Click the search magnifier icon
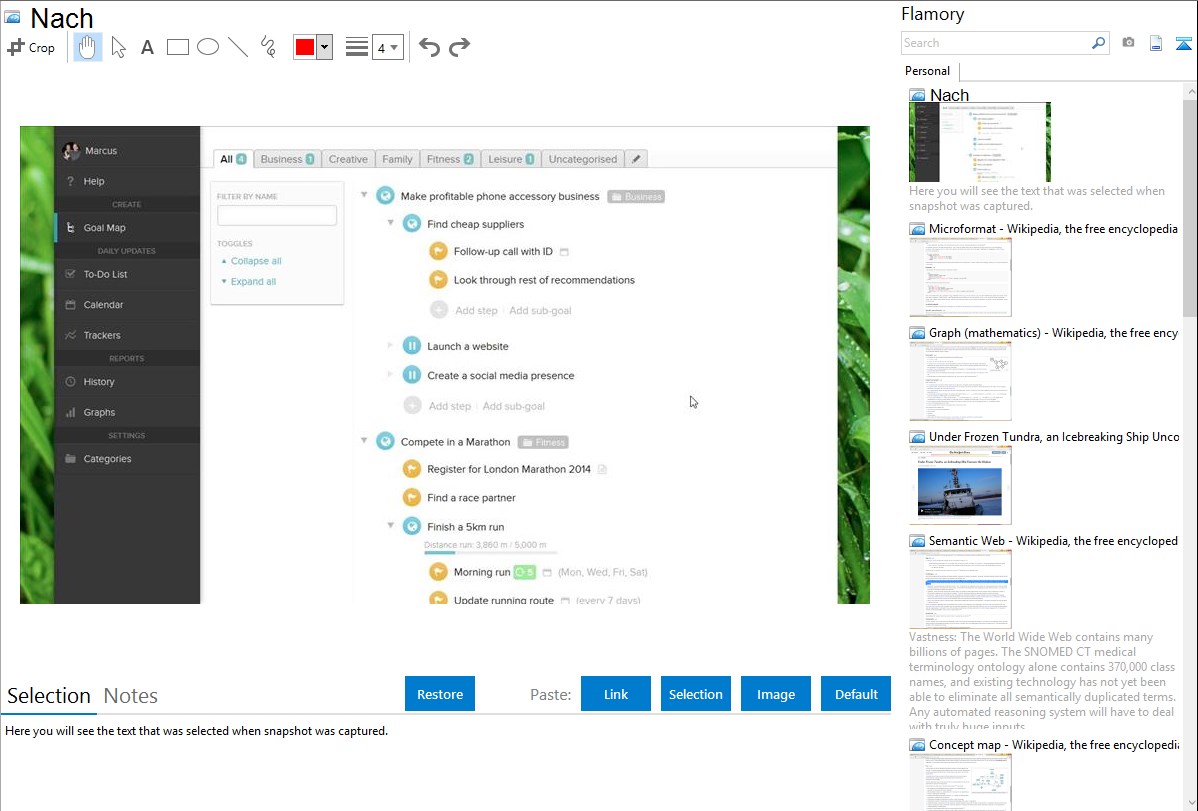Viewport: 1198px width, 811px height. (1098, 43)
